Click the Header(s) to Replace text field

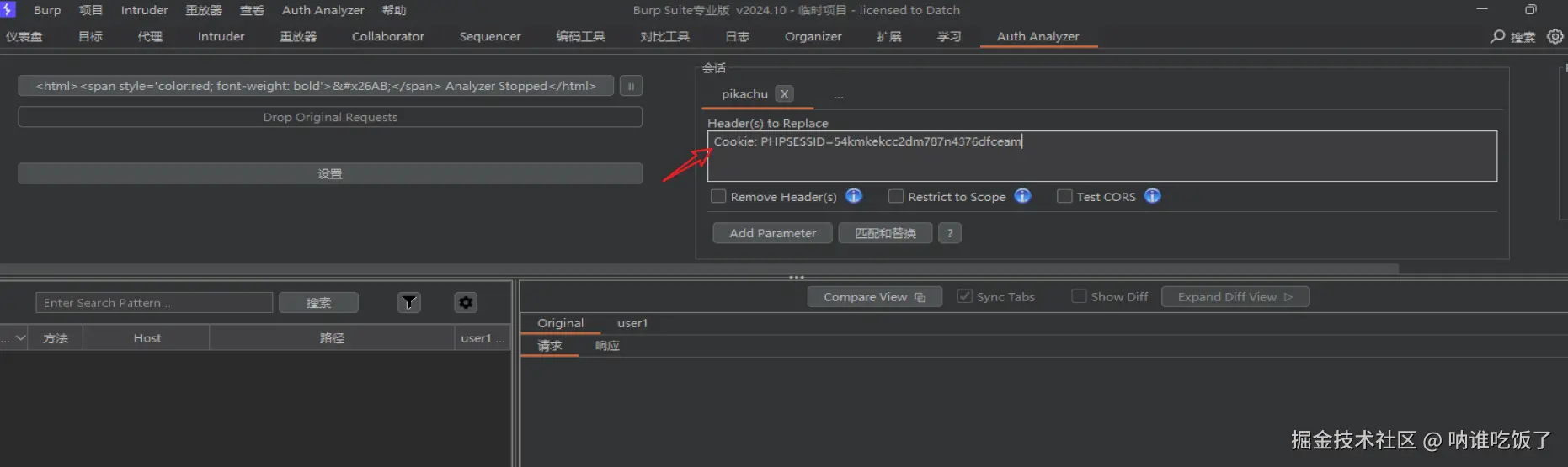click(1102, 156)
